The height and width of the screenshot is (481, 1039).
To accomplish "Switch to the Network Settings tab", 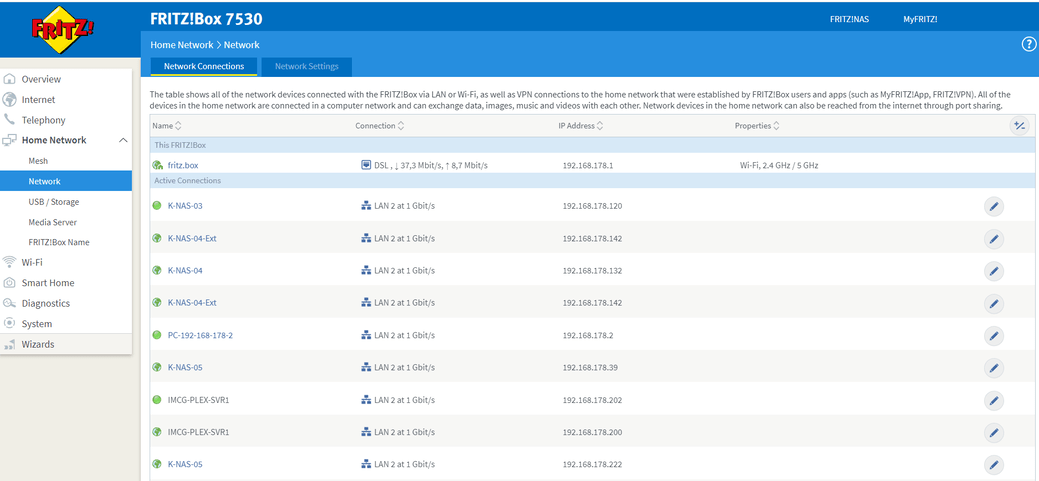I will point(307,66).
